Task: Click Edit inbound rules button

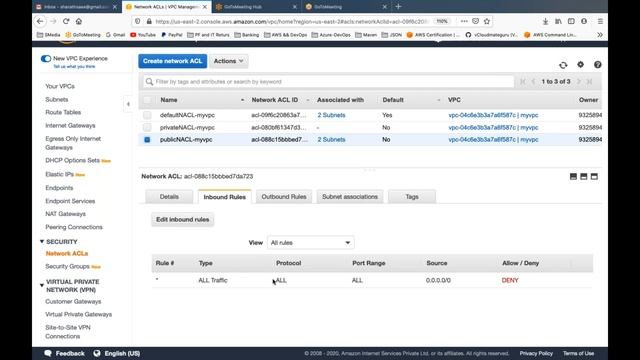Action: 182,220
